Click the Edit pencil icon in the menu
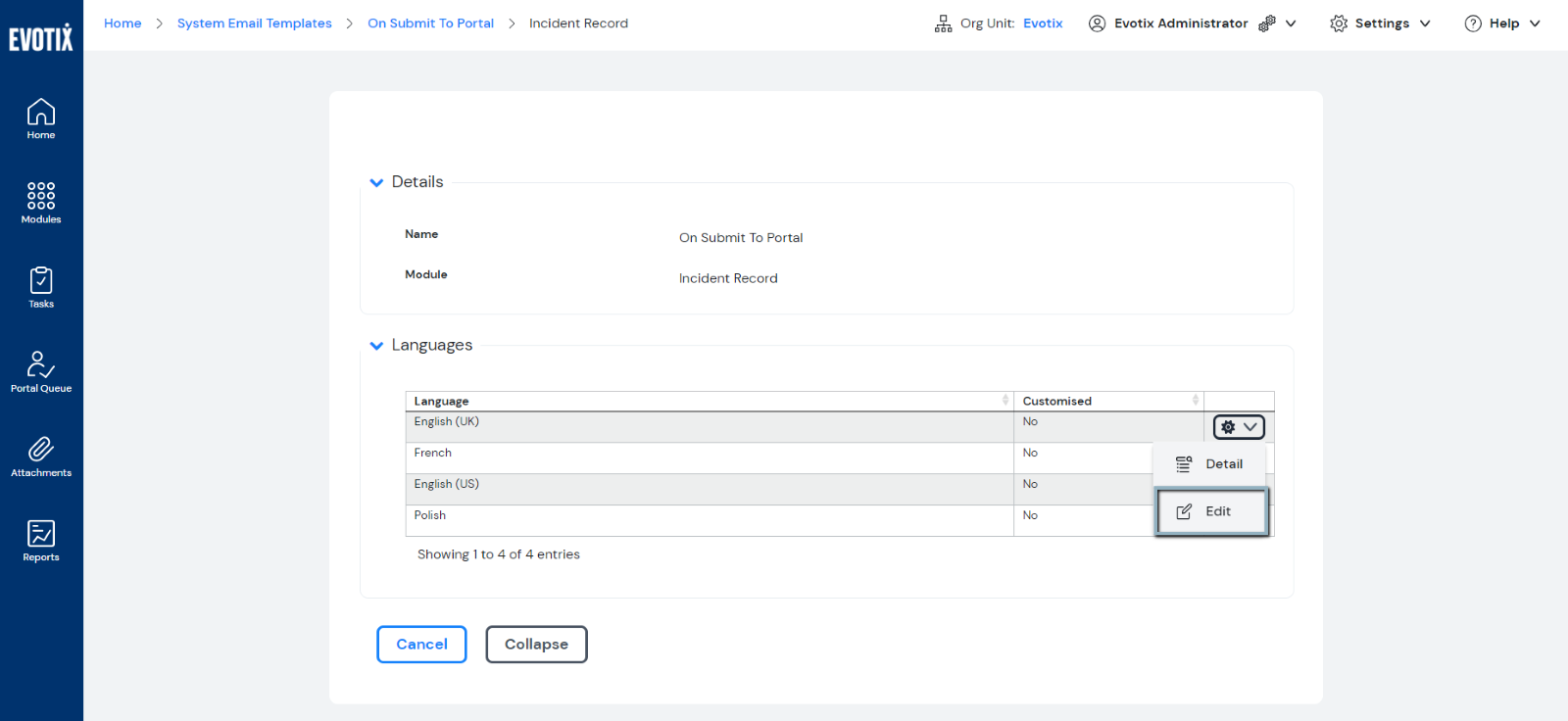 (x=1184, y=511)
